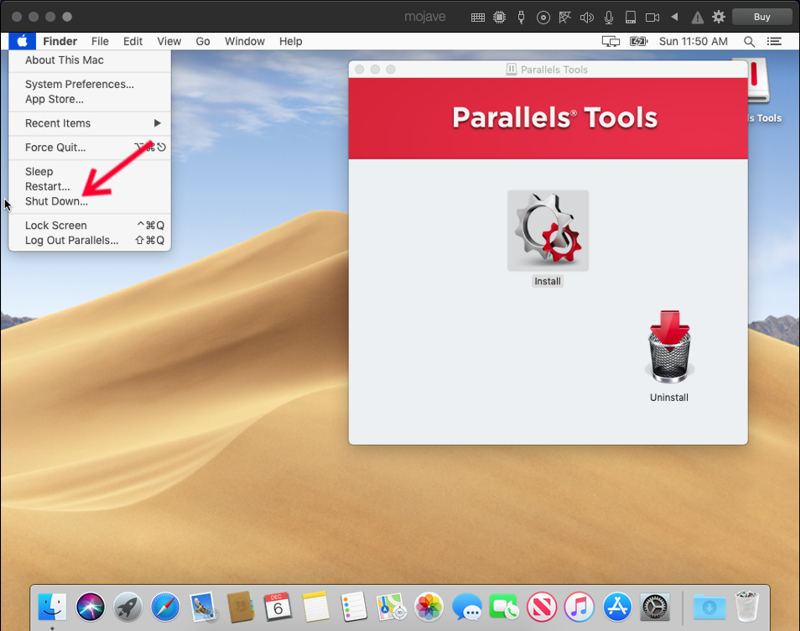Choose System Preferences… in Apple menu

click(79, 84)
